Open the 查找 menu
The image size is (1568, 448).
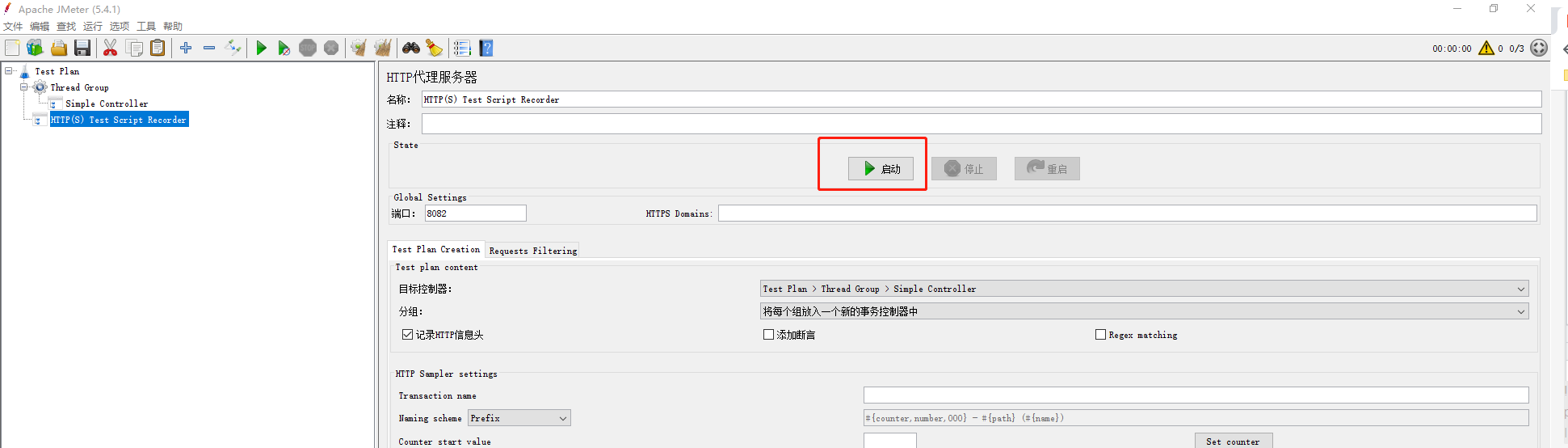(x=66, y=26)
